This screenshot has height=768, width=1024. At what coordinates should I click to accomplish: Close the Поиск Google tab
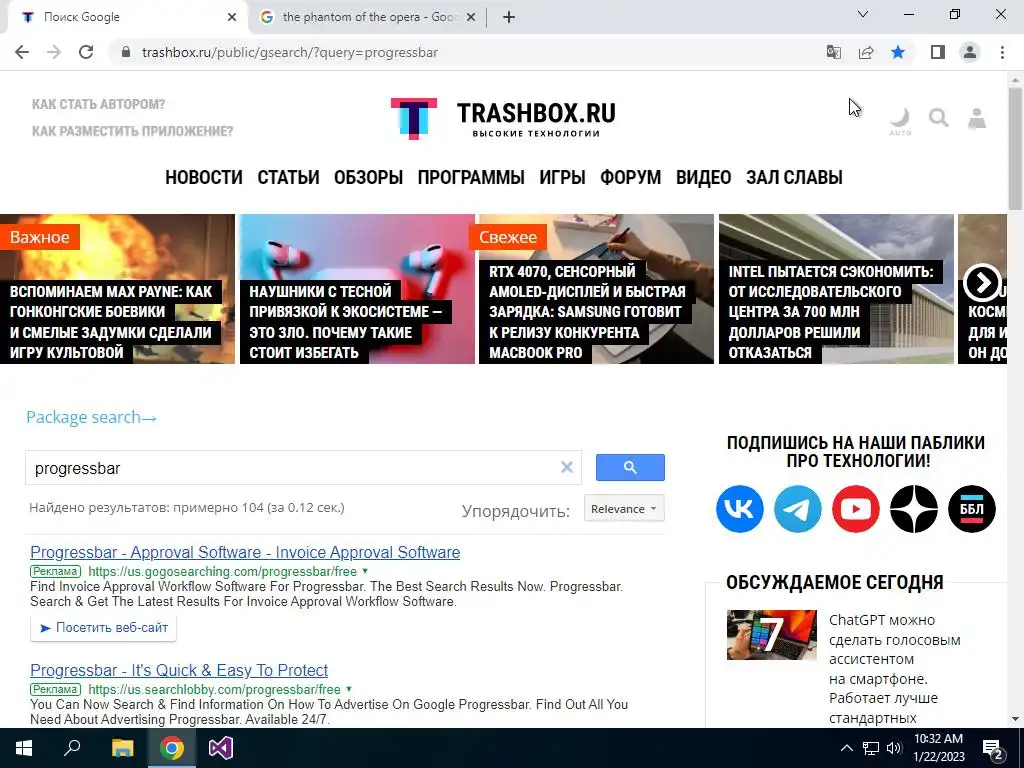point(232,17)
